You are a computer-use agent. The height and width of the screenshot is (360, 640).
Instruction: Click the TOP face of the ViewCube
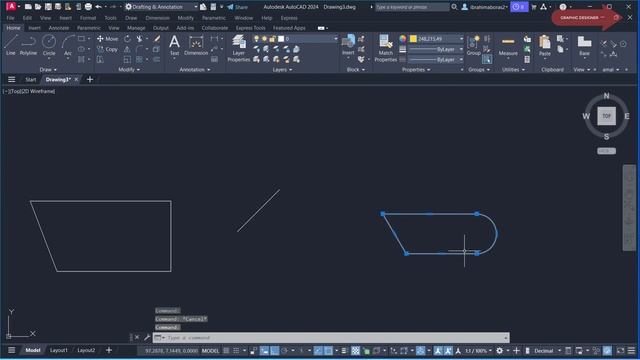coord(607,116)
